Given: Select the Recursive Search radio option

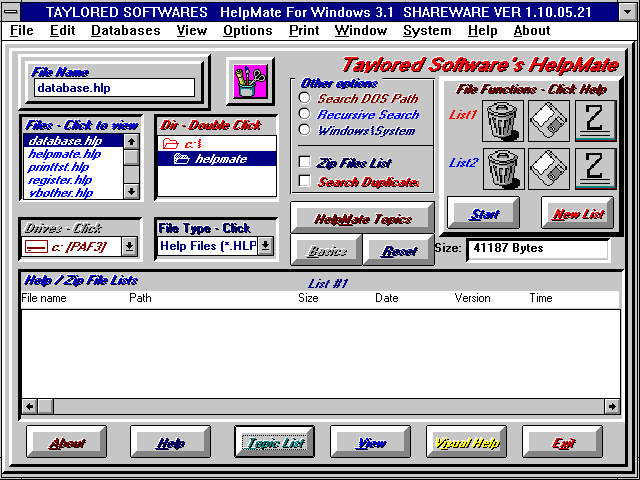Looking at the screenshot, I should [x=304, y=114].
